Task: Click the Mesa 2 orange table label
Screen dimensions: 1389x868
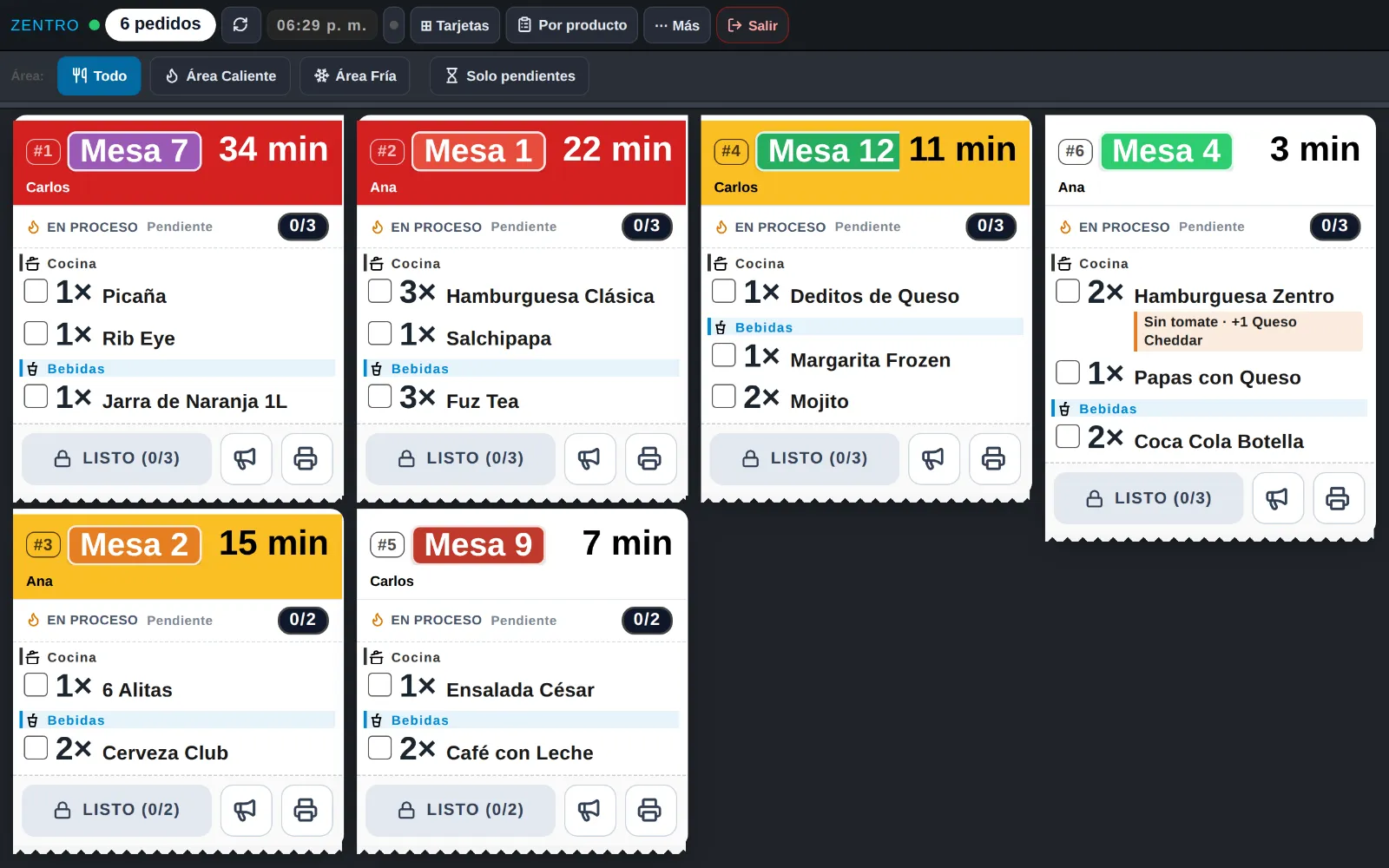Action: [x=135, y=545]
